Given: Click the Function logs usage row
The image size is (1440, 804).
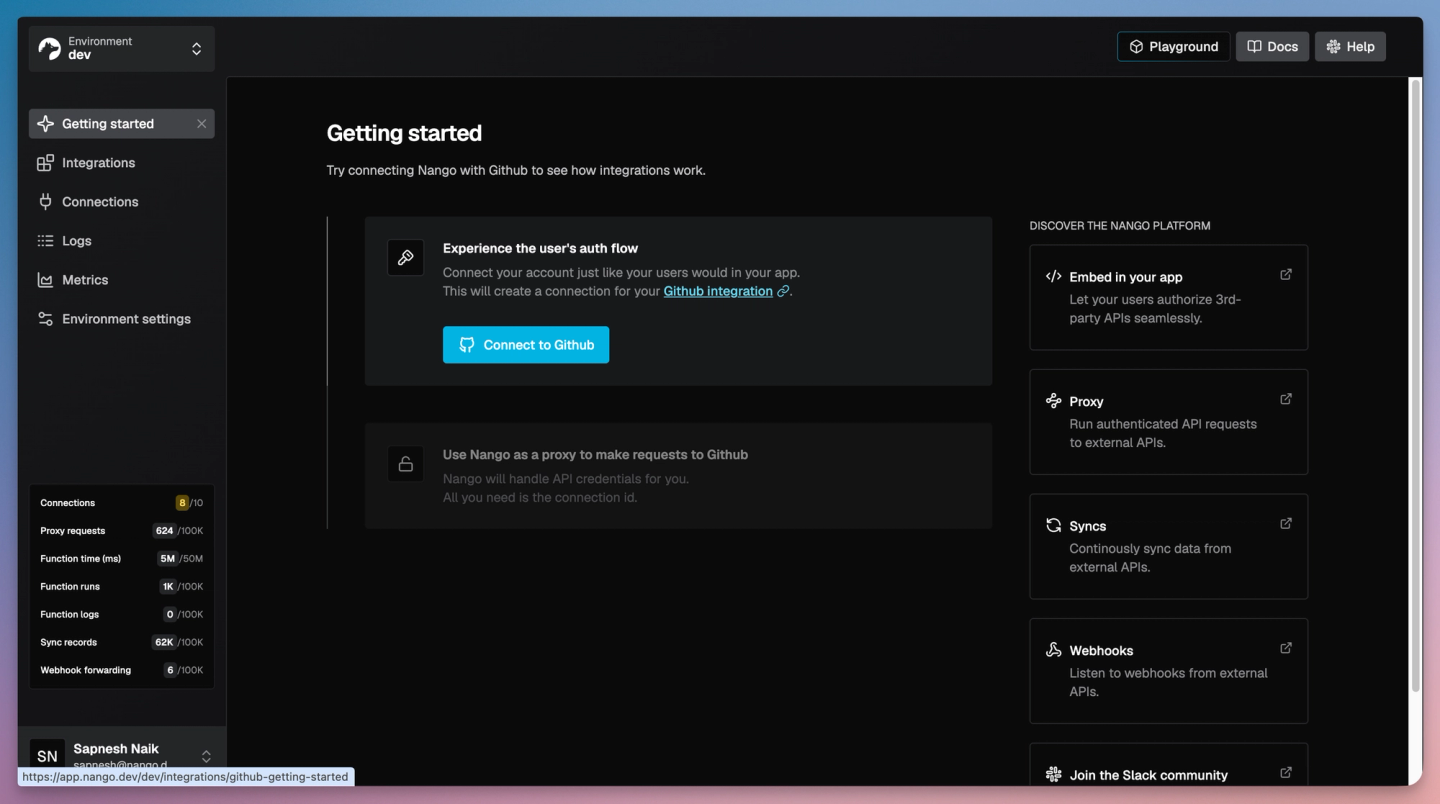Looking at the screenshot, I should 122,615.
